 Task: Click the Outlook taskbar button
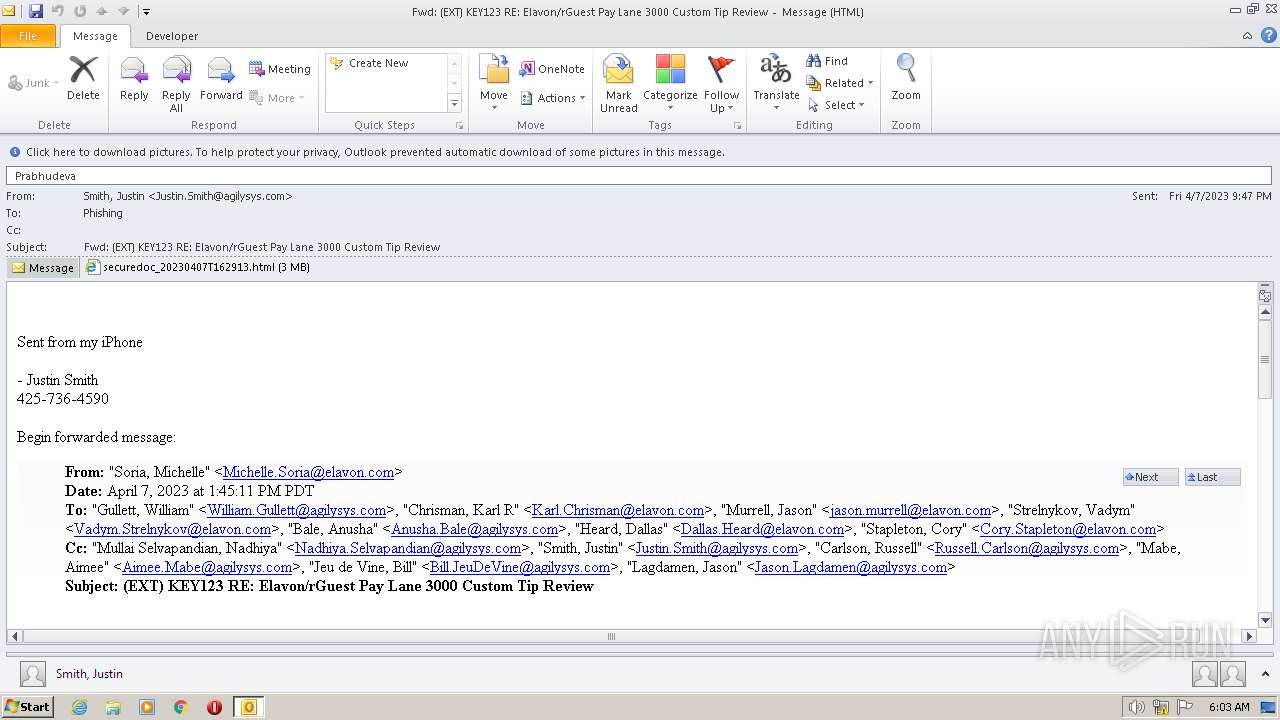[x=249, y=707]
